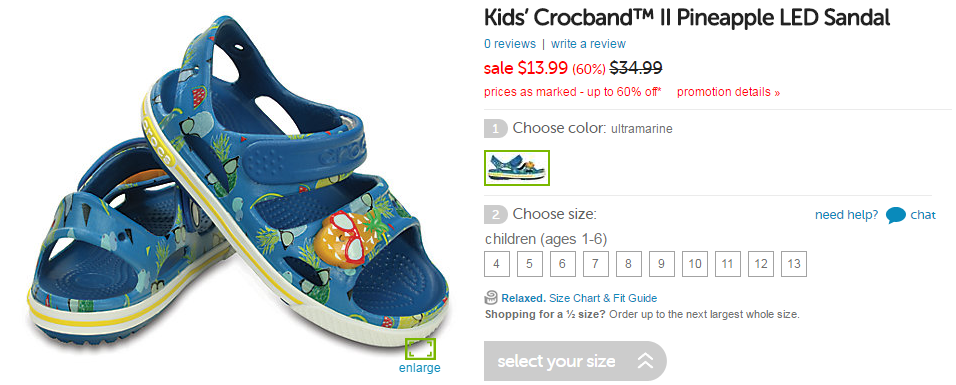Select size 9 option
This screenshot has height=385, width=956.
(x=662, y=264)
